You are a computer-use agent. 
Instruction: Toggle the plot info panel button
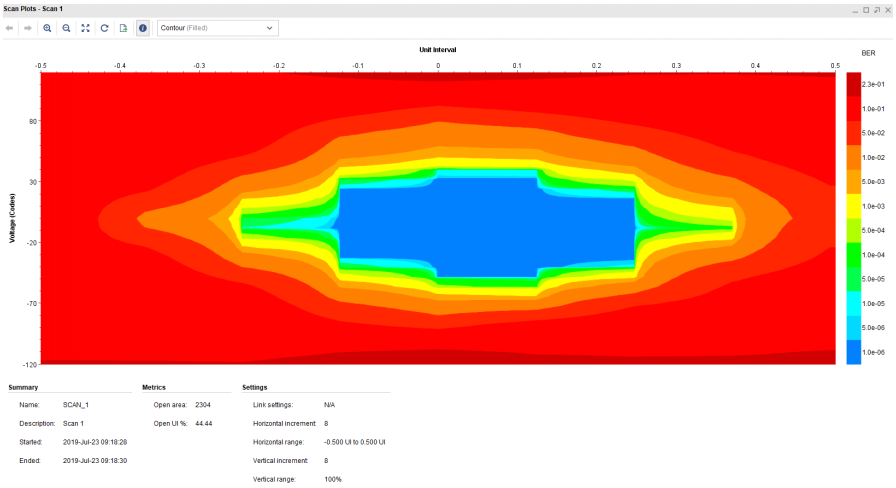click(x=143, y=28)
